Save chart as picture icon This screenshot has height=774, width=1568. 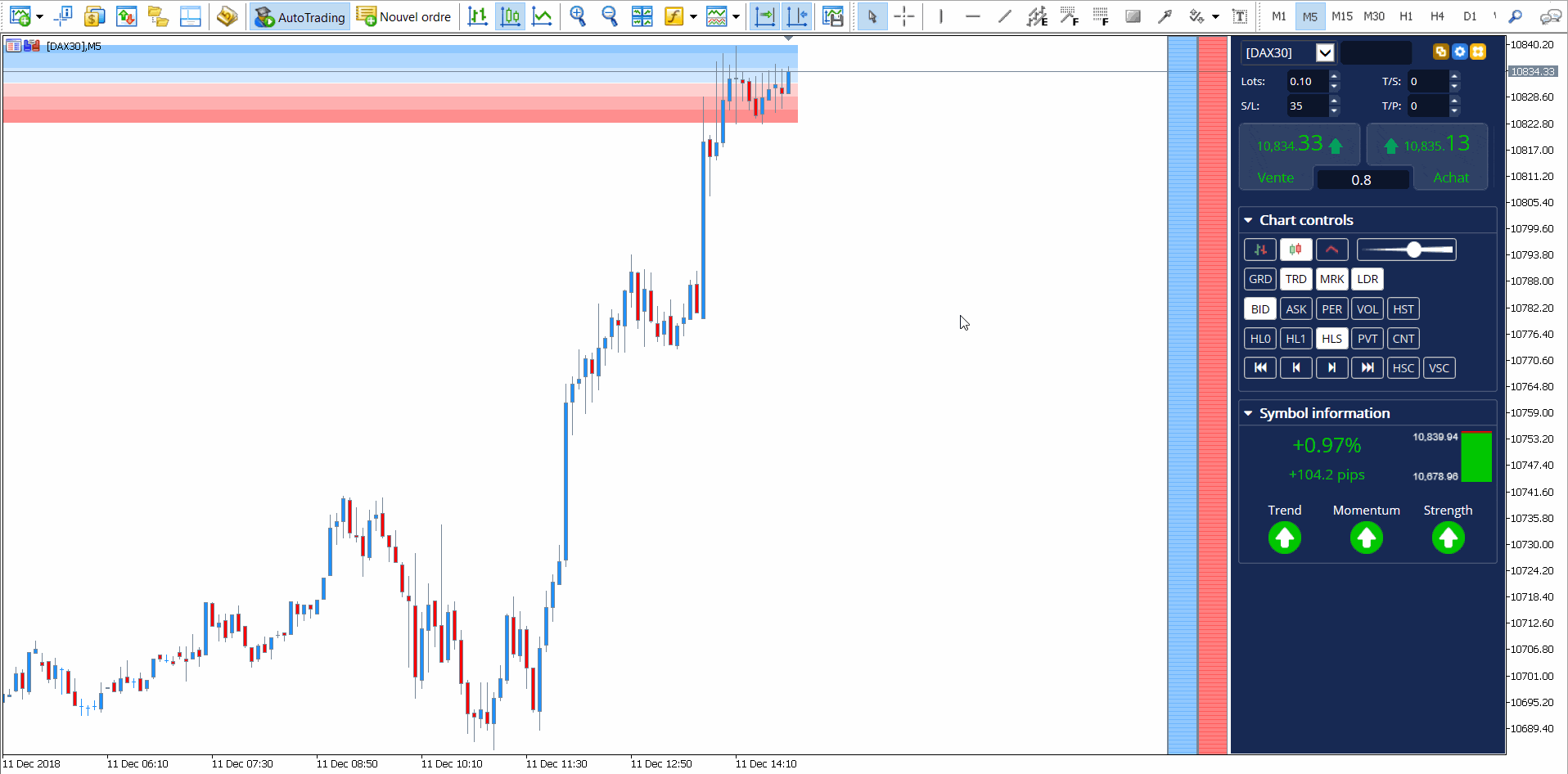click(833, 16)
